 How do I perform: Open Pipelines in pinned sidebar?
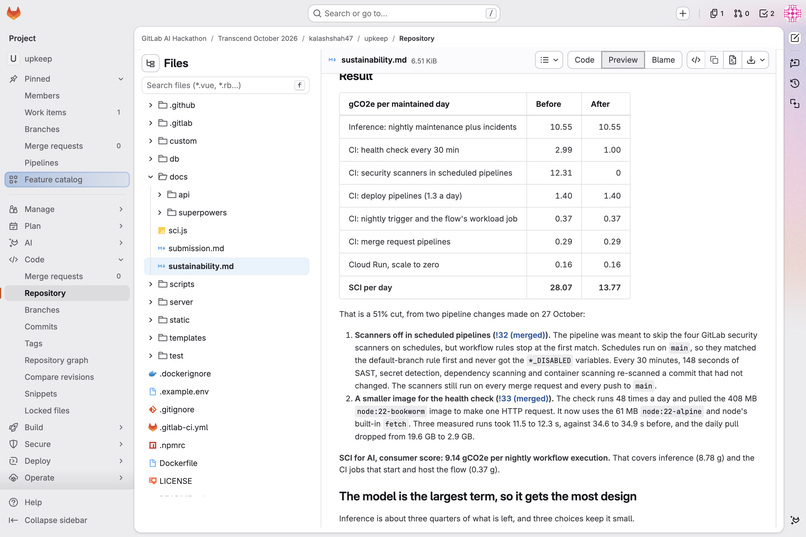(x=67, y=162)
